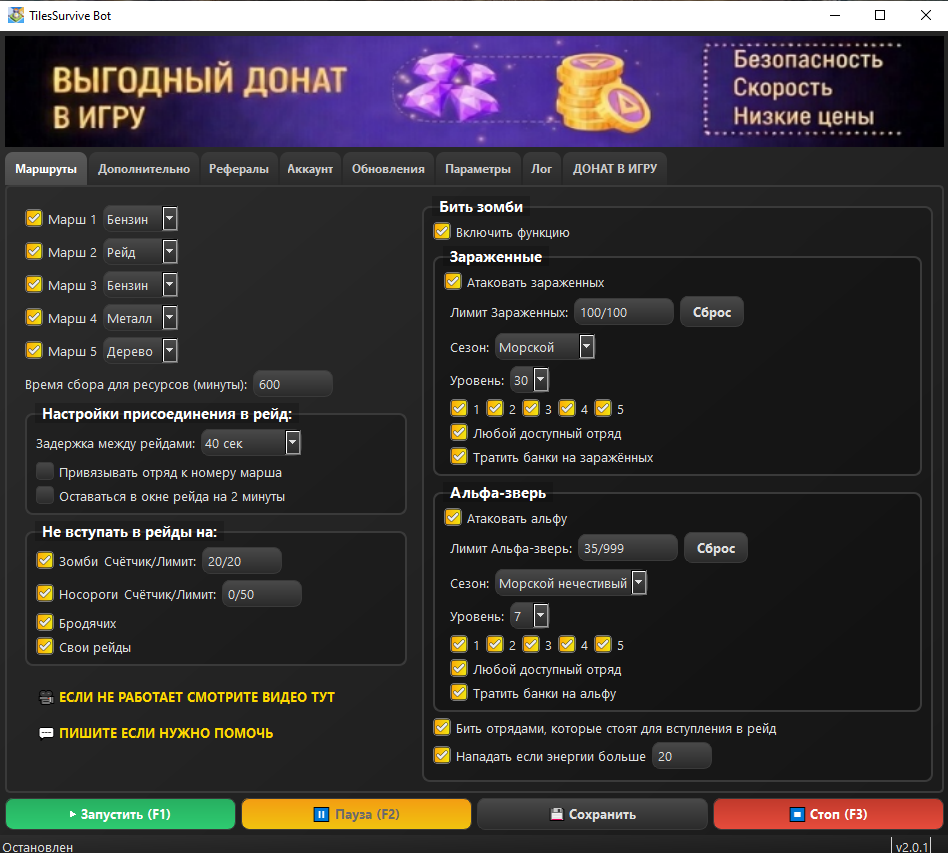
Task: Open the ПИШИТЕ ЕСЛИ НУЖНО ПОМОЧЬ link
Action: click(x=165, y=733)
